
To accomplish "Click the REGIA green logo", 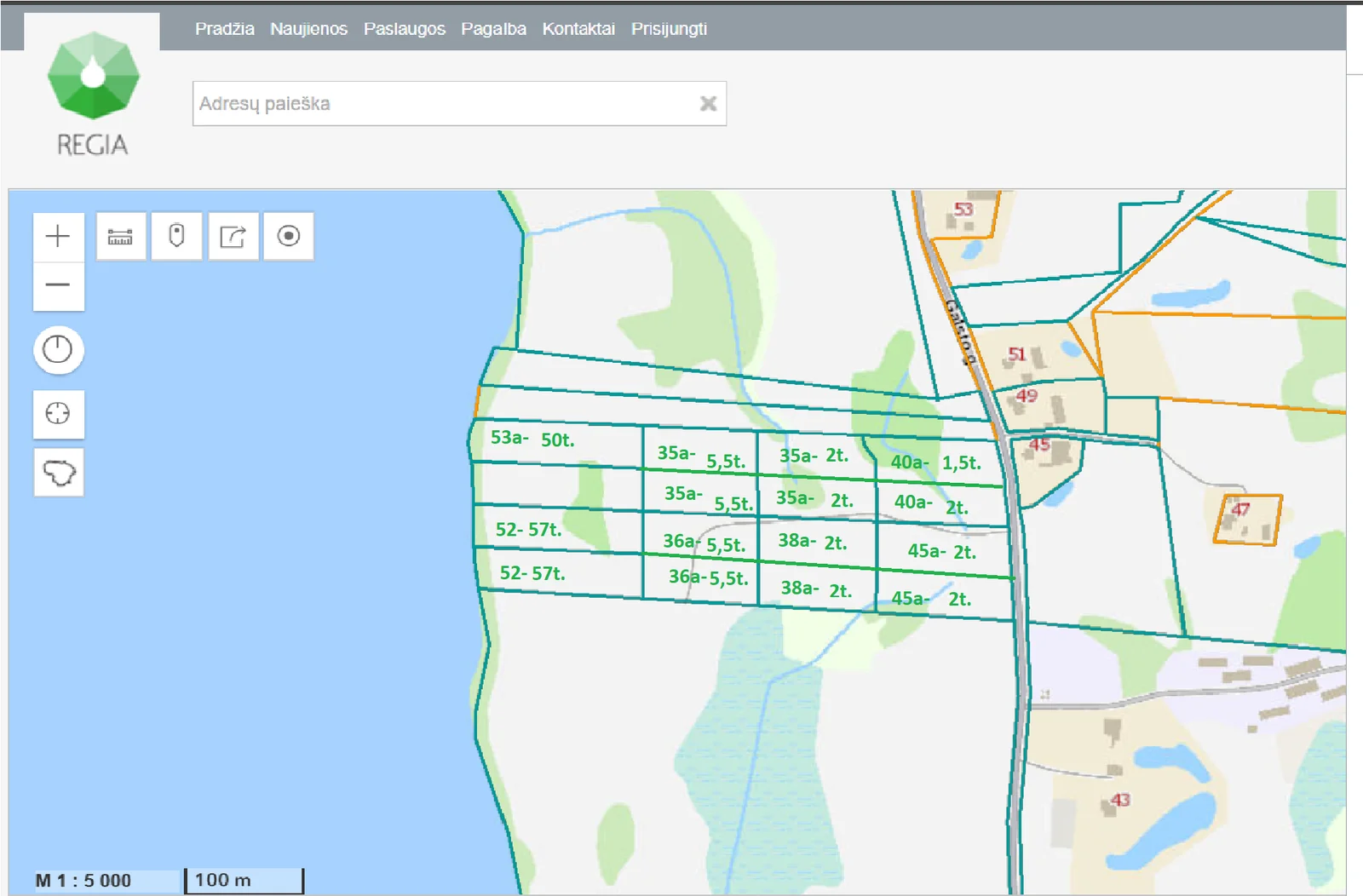I will click(93, 94).
